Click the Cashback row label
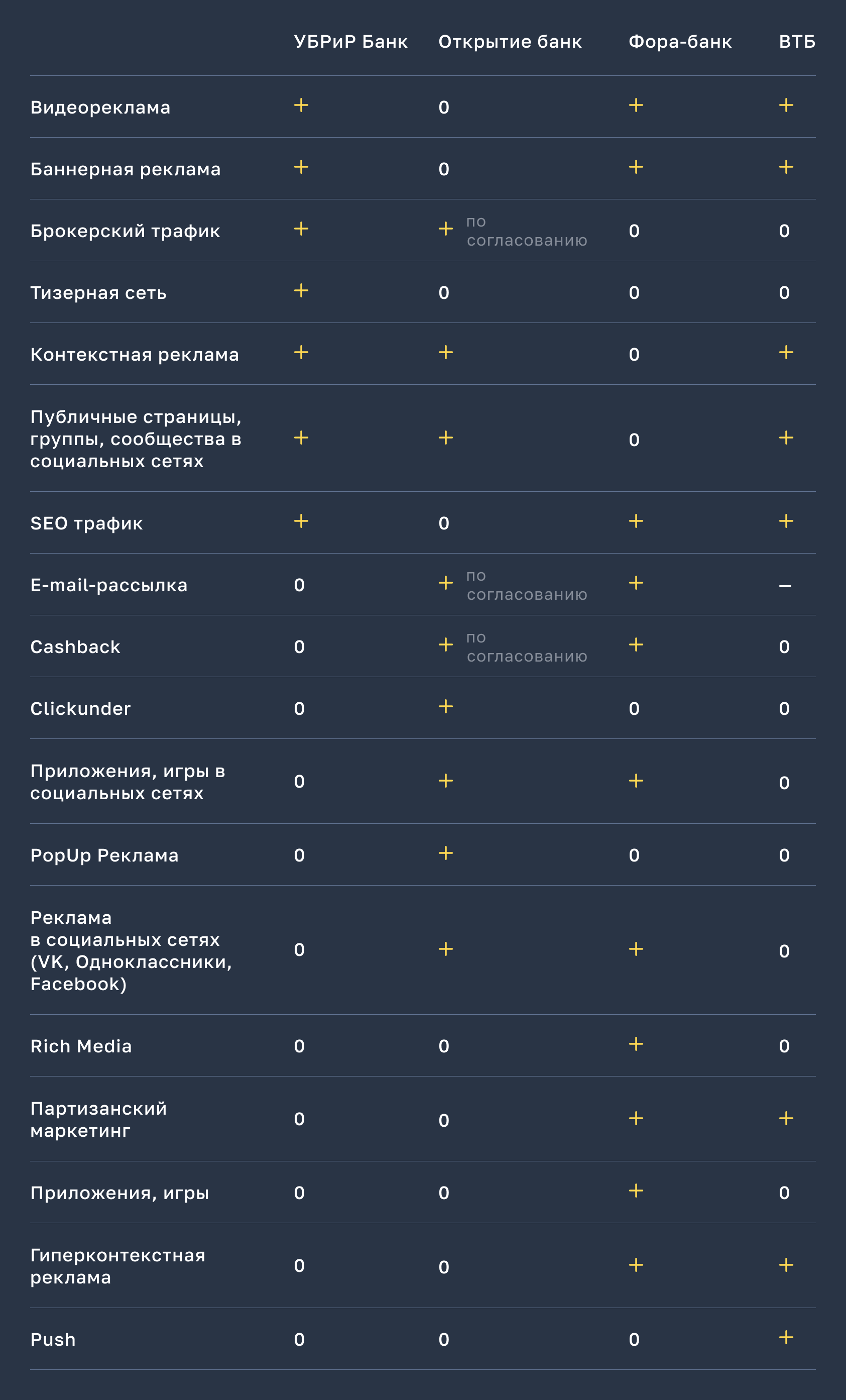846x1400 pixels. click(75, 647)
